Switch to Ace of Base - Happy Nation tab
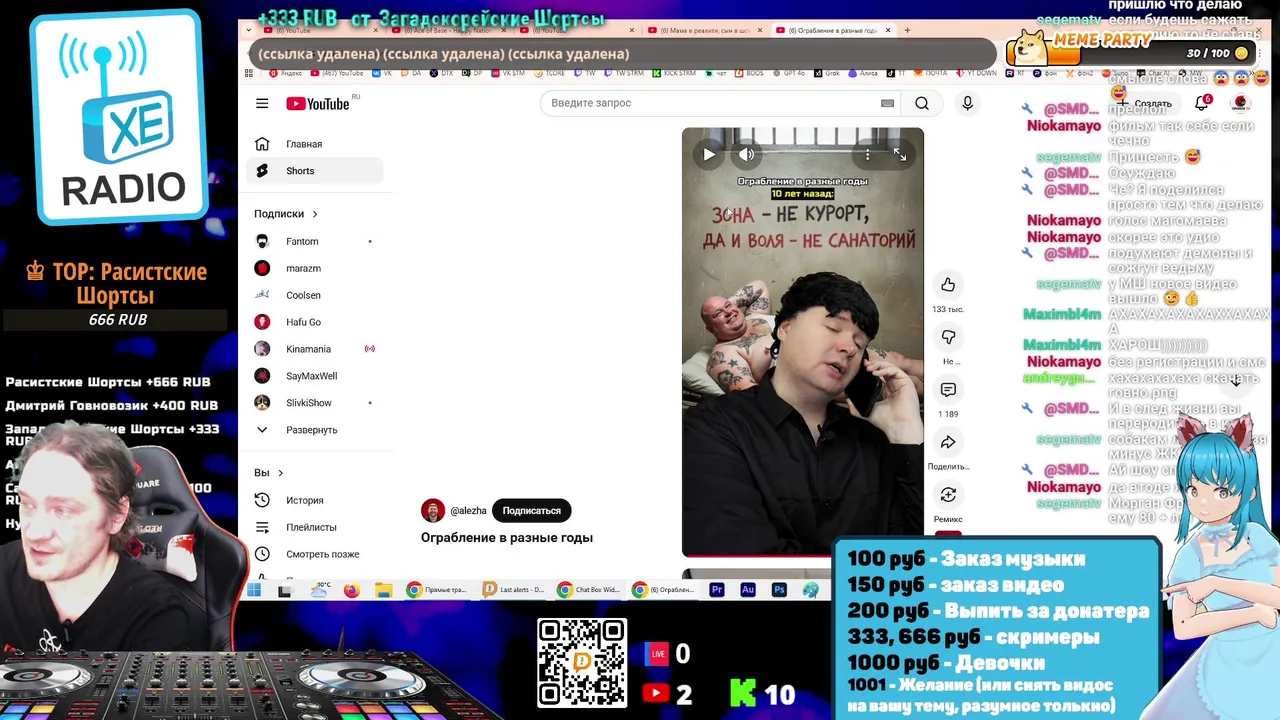The height and width of the screenshot is (720, 1280). pyautogui.click(x=449, y=31)
